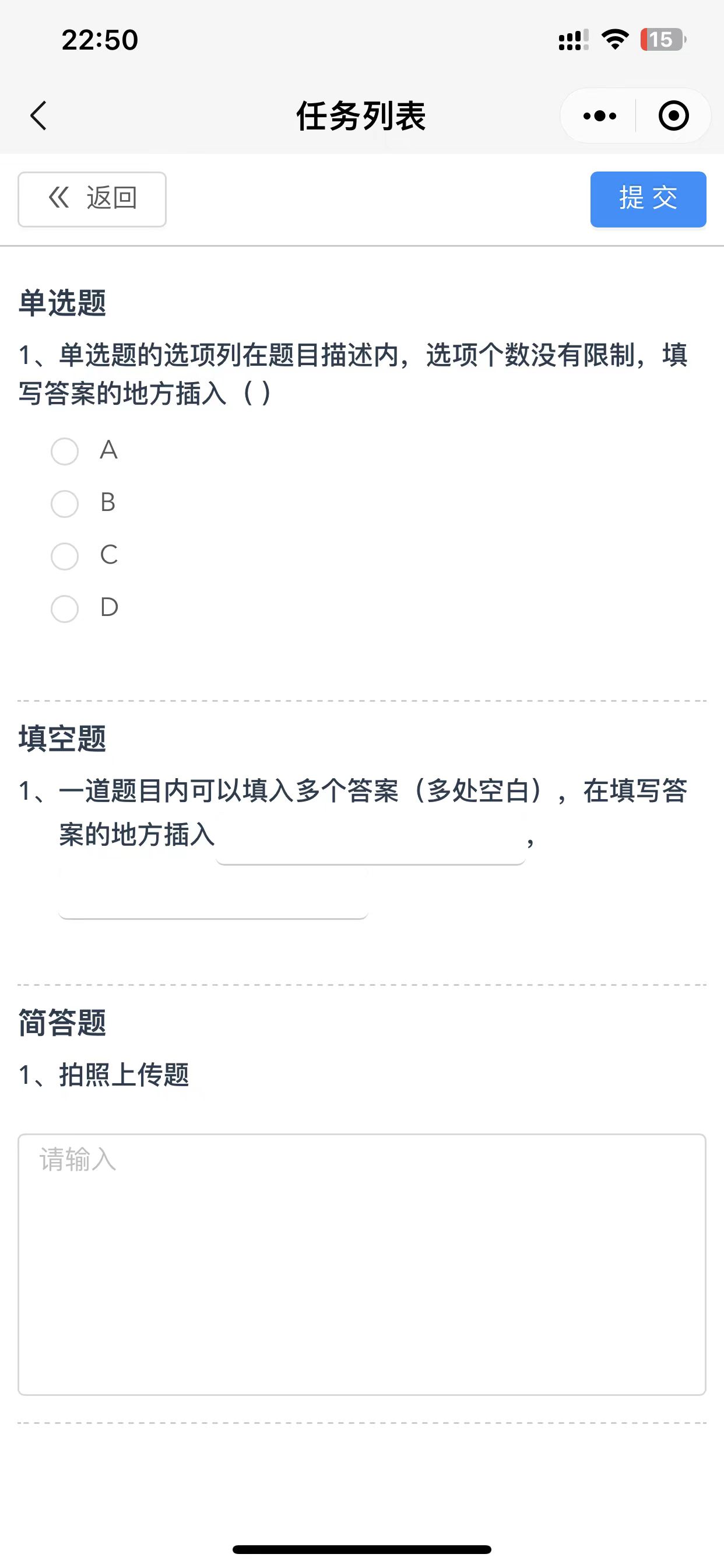This screenshot has width=724, height=1568.
Task: Tap the cellular signal icon
Action: [573, 40]
